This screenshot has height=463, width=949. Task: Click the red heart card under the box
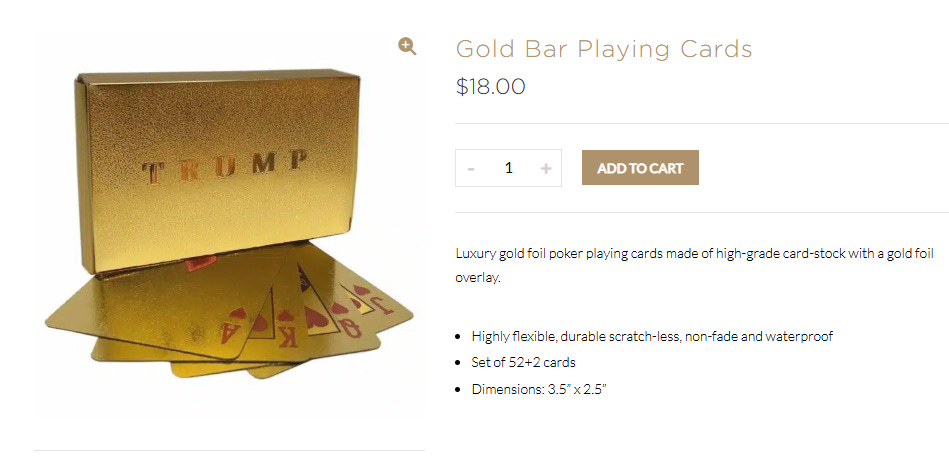200,263
